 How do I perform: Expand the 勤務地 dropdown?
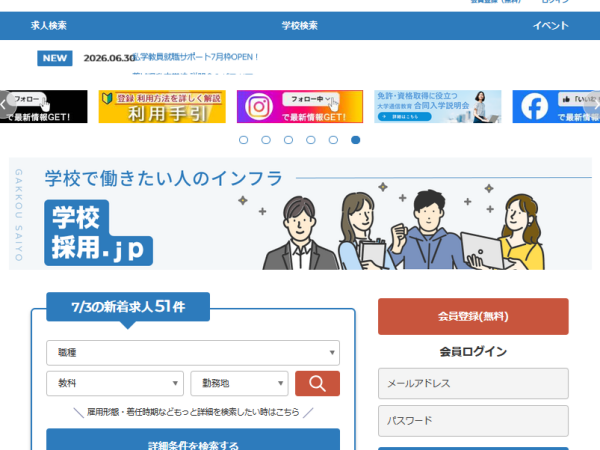tap(239, 383)
